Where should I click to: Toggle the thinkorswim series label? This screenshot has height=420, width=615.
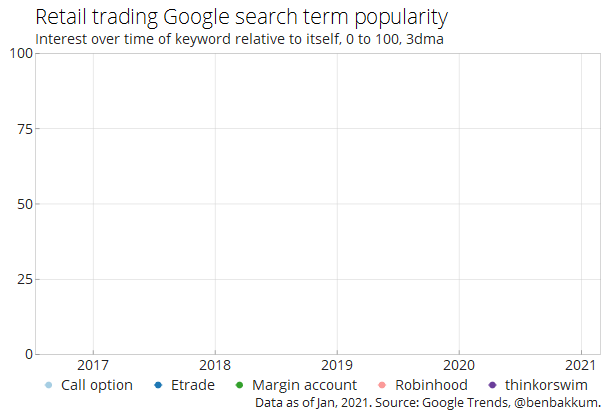click(x=546, y=385)
